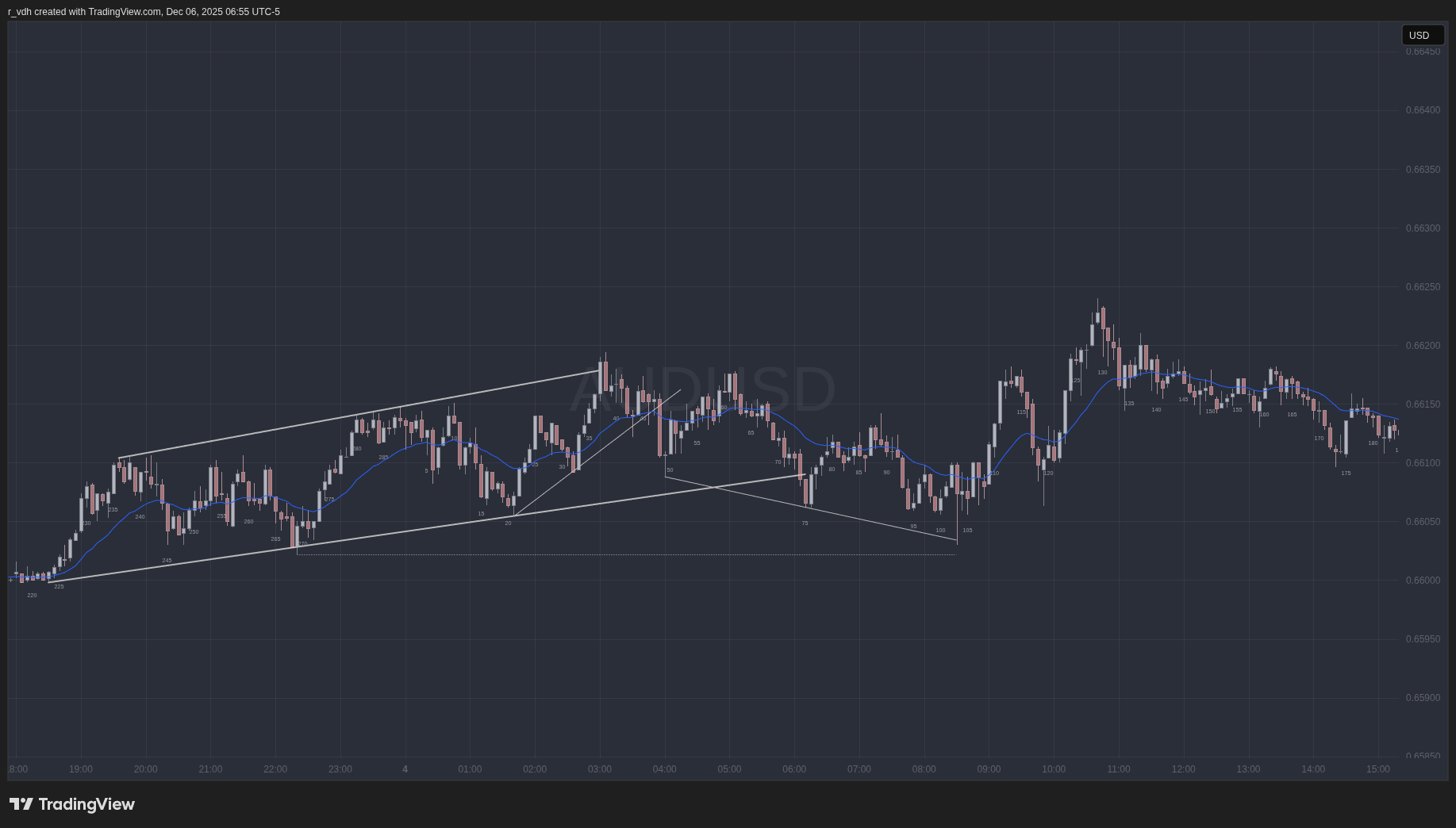Image resolution: width=1456 pixels, height=828 pixels.
Task: Select the lower channel trend line
Action: (x=397, y=532)
